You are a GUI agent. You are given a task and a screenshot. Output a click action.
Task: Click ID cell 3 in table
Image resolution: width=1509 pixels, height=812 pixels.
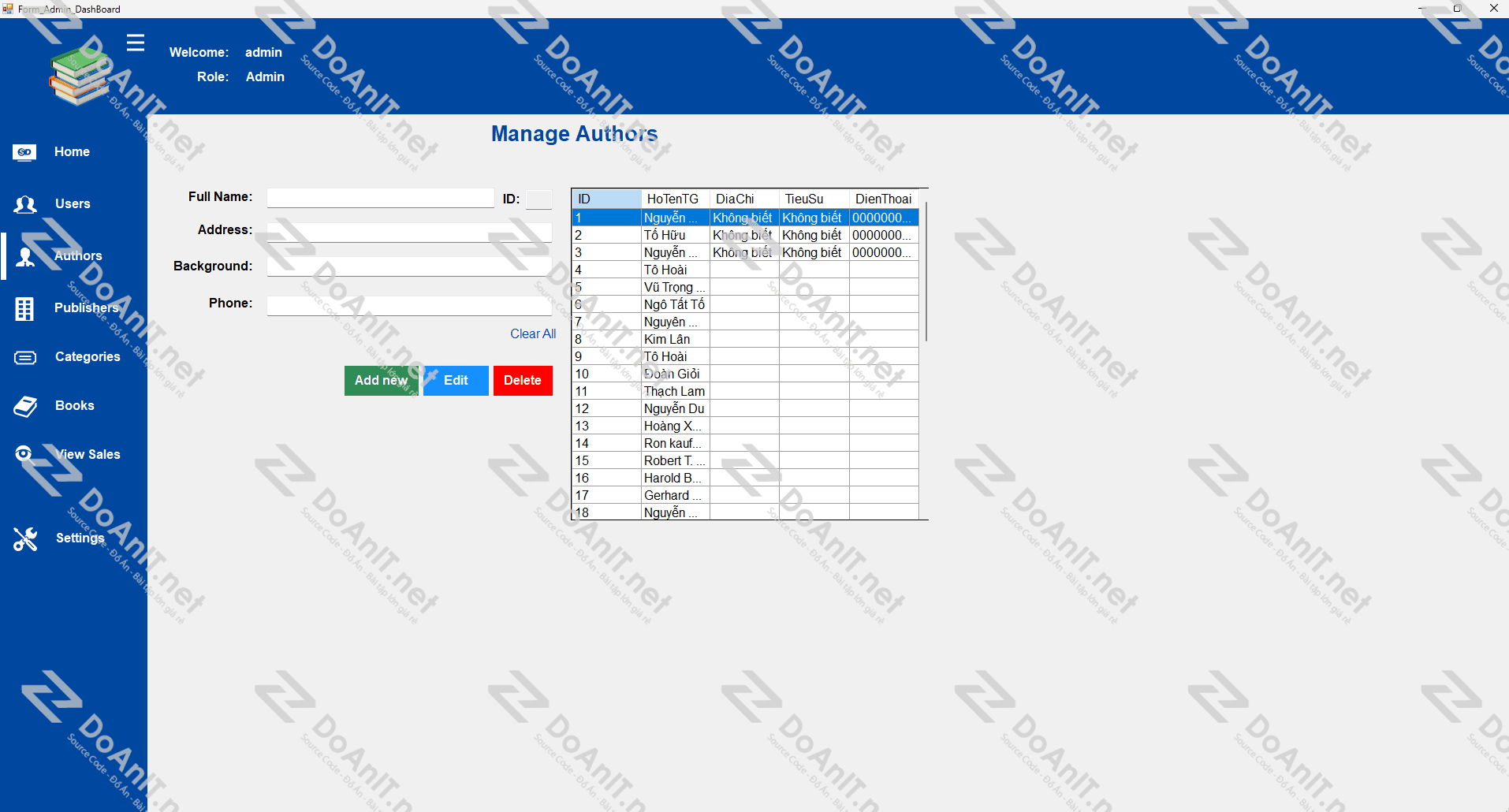click(606, 252)
